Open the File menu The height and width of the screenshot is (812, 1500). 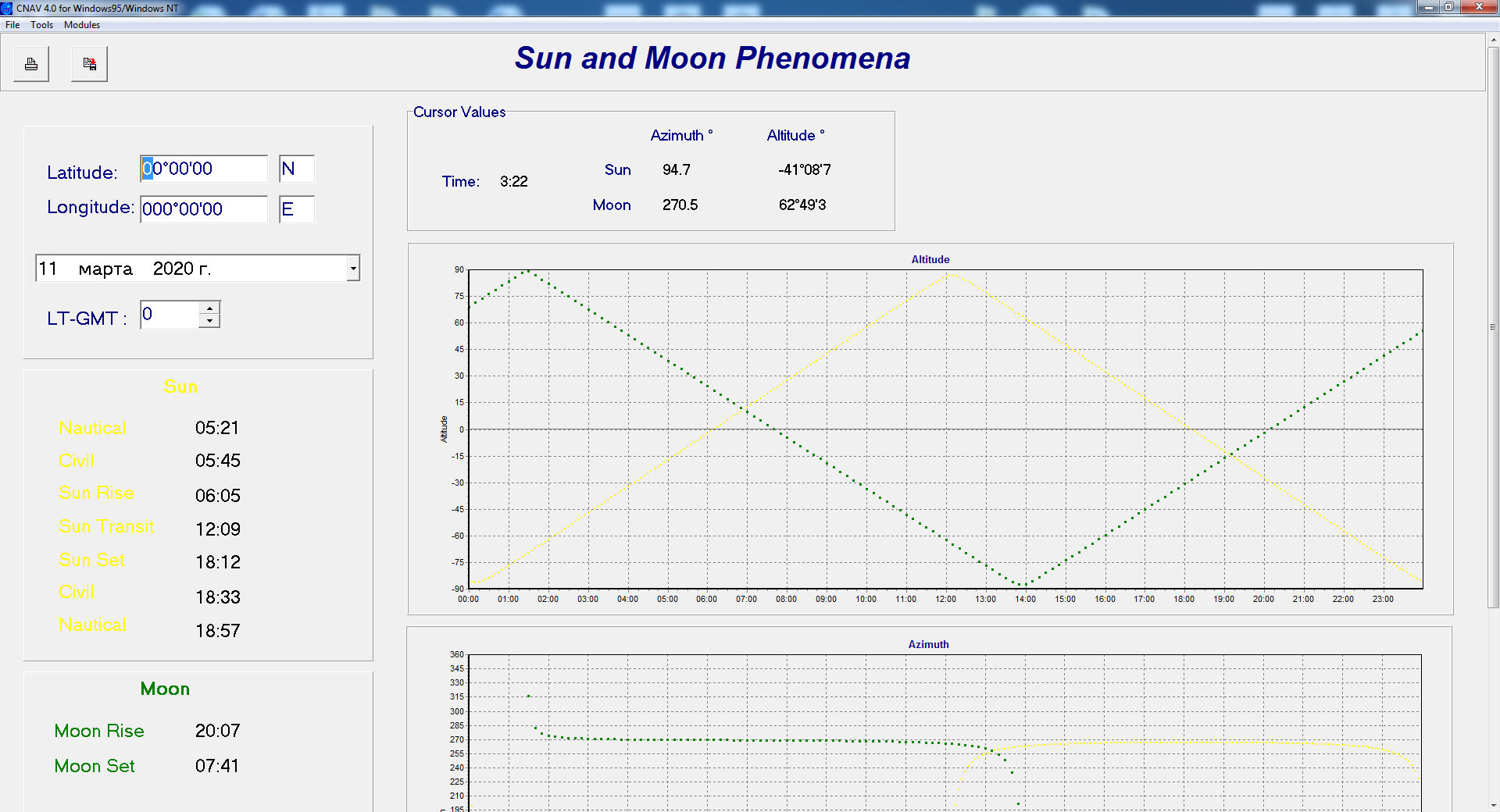click(12, 25)
